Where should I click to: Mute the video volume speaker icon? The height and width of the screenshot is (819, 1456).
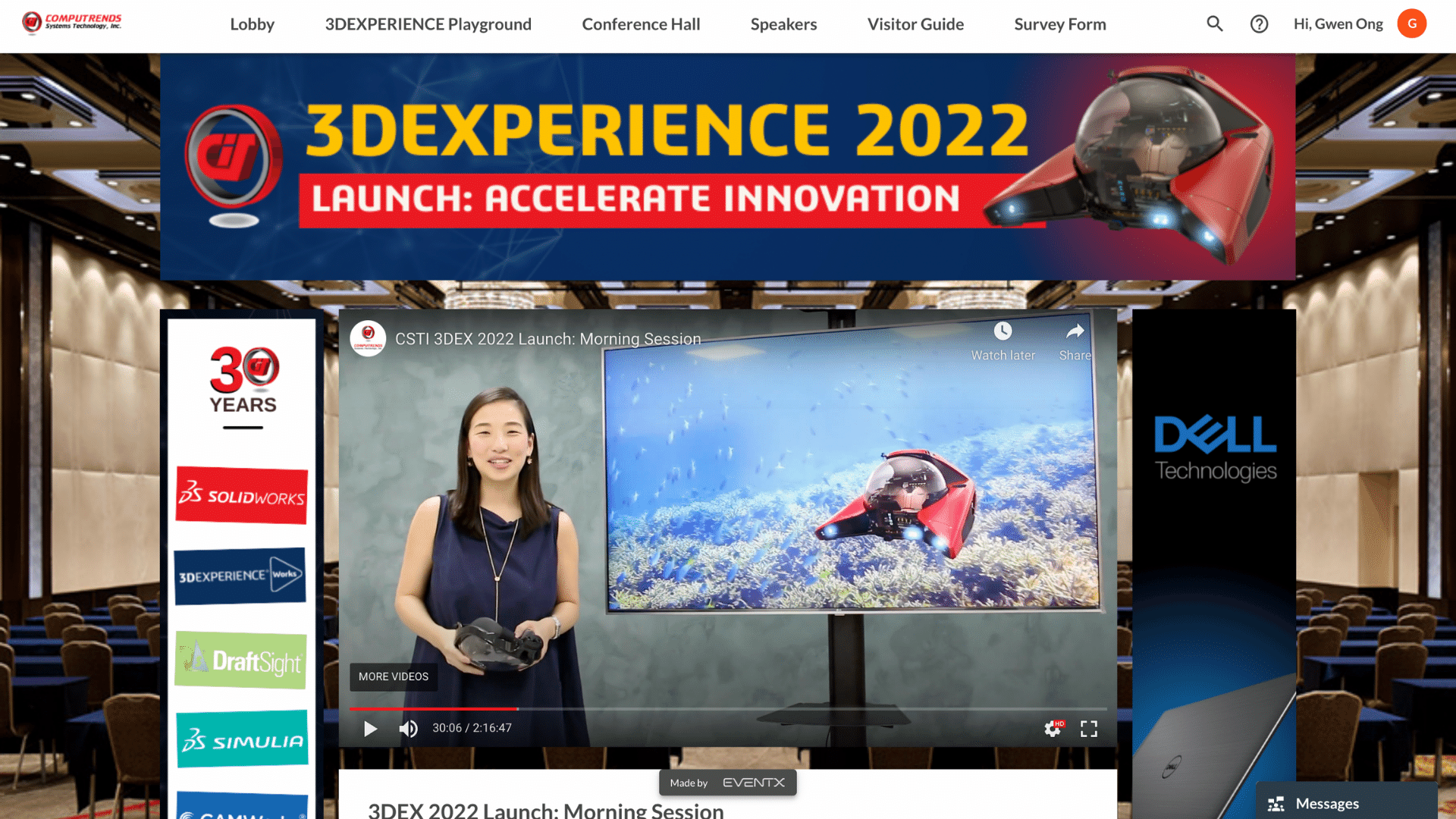[408, 729]
